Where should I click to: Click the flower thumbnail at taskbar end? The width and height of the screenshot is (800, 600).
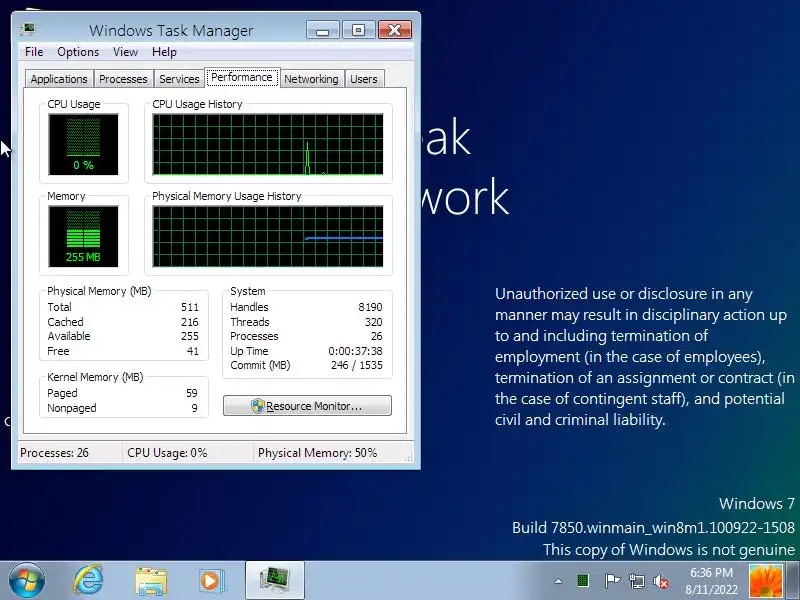[x=765, y=581]
